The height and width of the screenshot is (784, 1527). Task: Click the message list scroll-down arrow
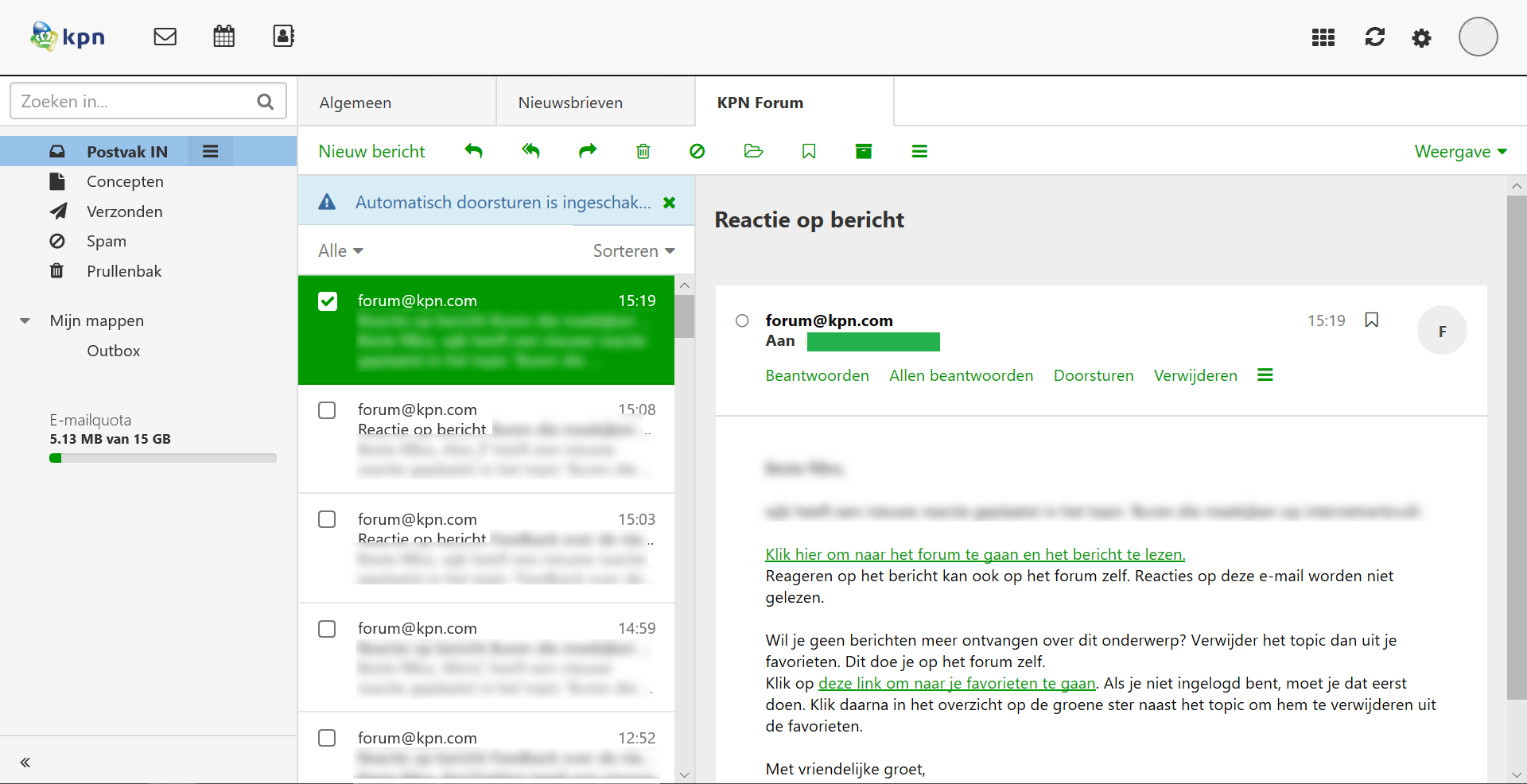pos(685,774)
